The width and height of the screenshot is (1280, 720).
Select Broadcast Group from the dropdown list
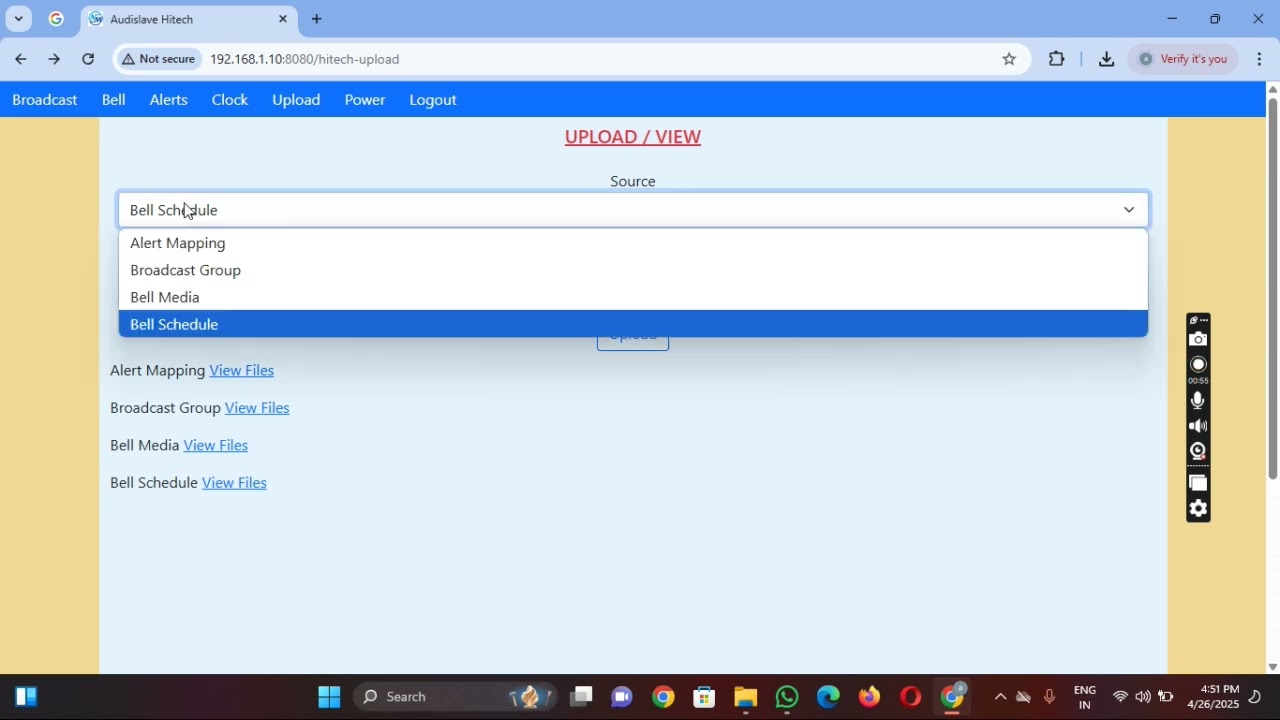click(x=633, y=270)
